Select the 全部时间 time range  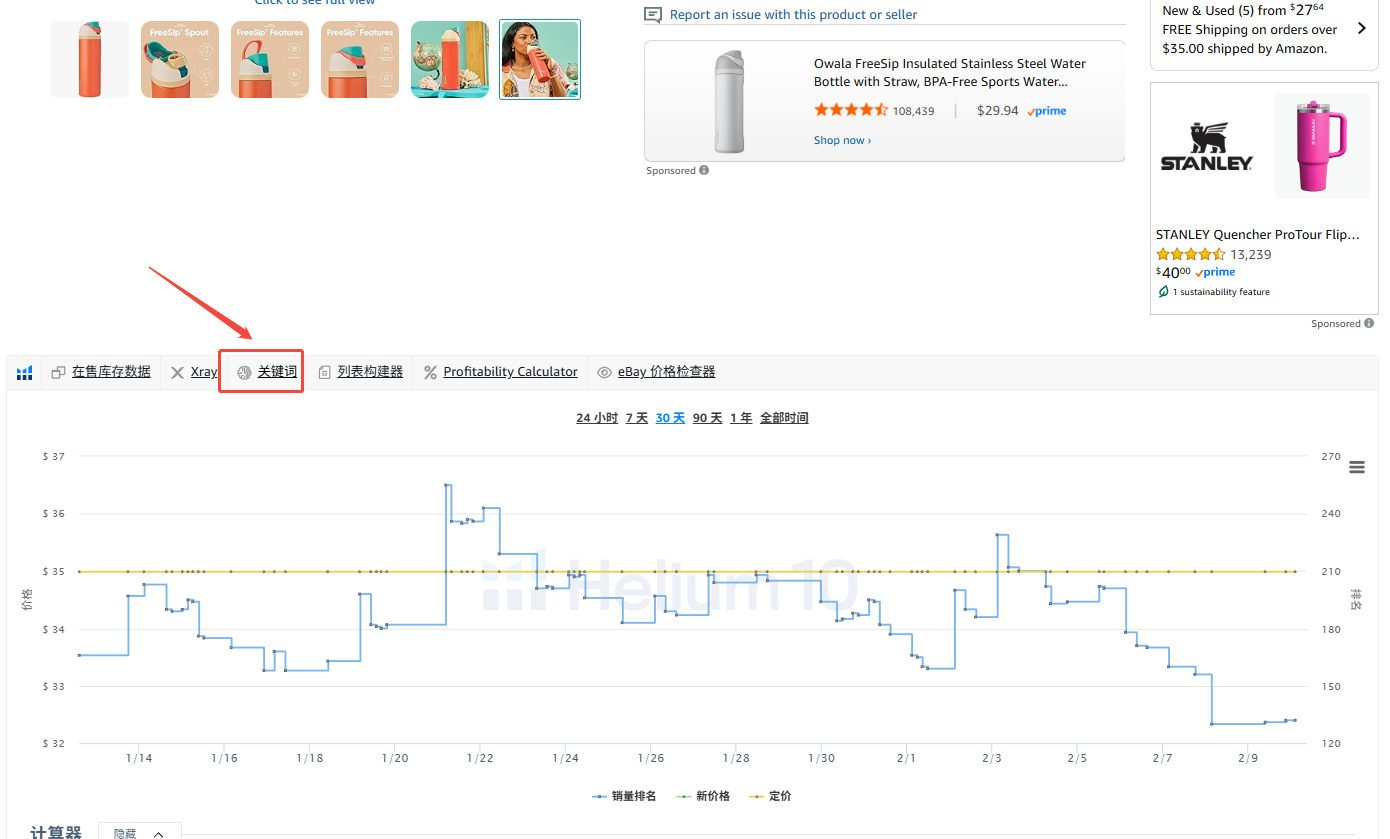click(784, 418)
